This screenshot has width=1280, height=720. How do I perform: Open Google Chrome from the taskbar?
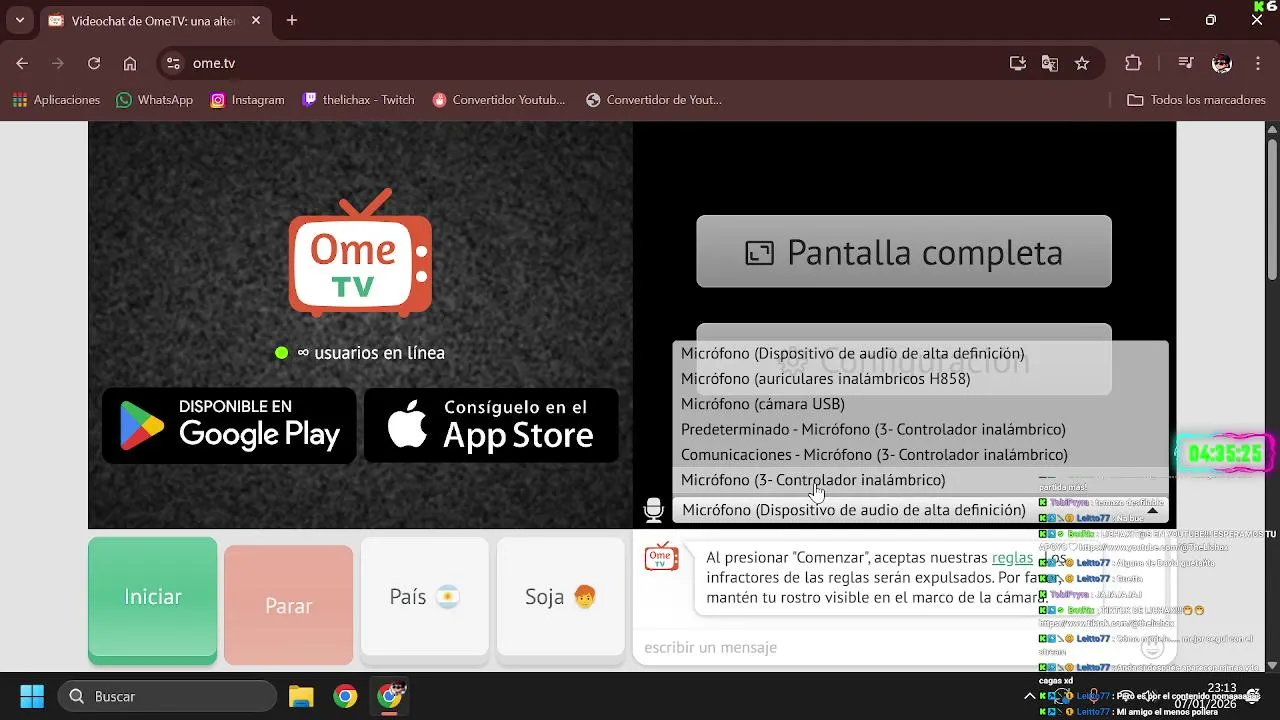[345, 696]
